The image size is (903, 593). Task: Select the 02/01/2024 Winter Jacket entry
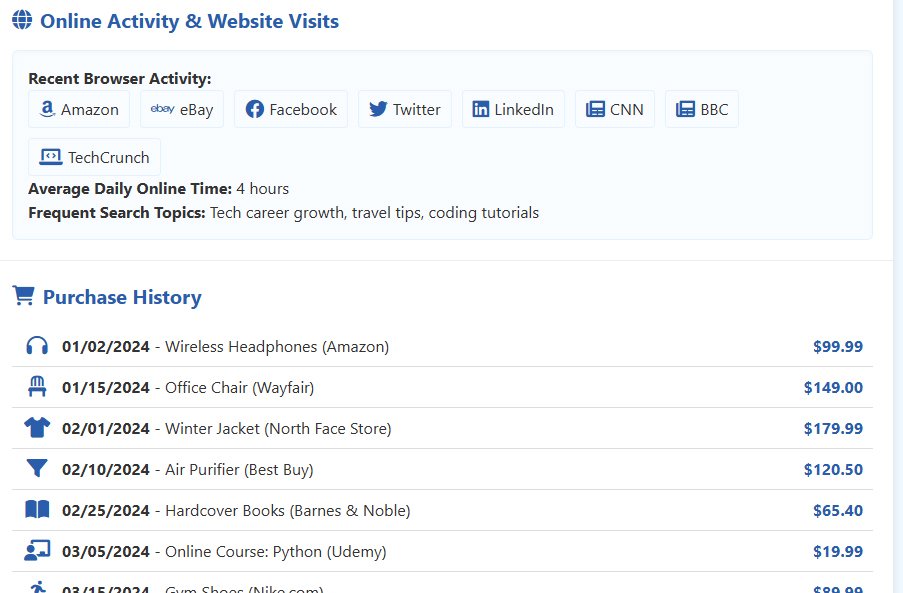point(442,428)
